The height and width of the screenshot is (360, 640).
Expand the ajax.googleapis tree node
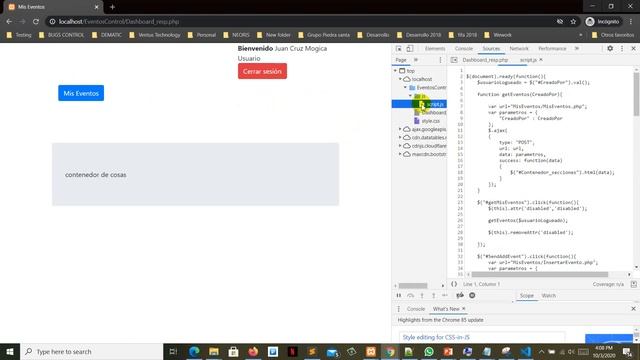click(400, 129)
